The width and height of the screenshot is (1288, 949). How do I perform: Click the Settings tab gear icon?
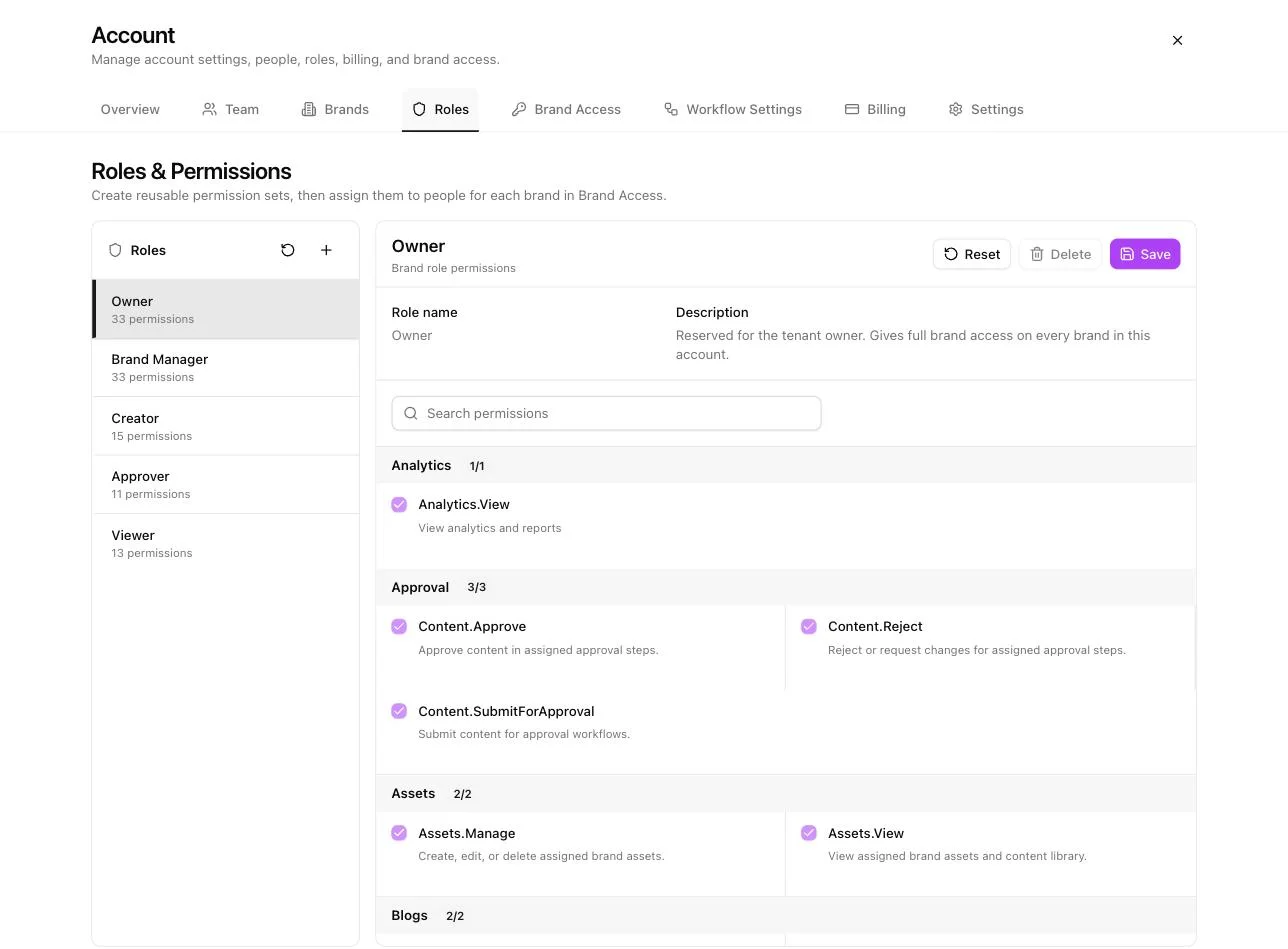point(955,109)
